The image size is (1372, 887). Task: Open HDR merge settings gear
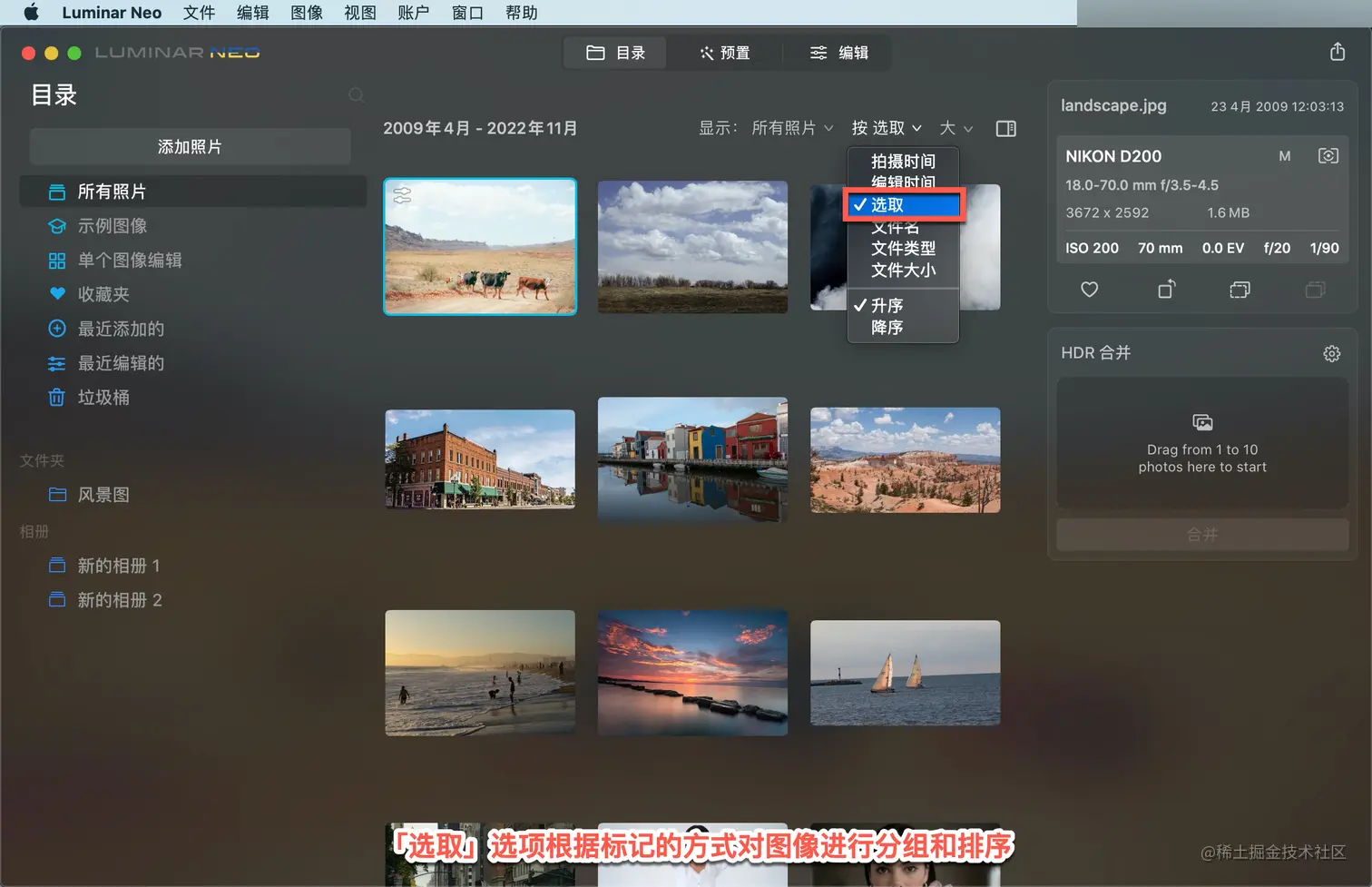(x=1331, y=353)
